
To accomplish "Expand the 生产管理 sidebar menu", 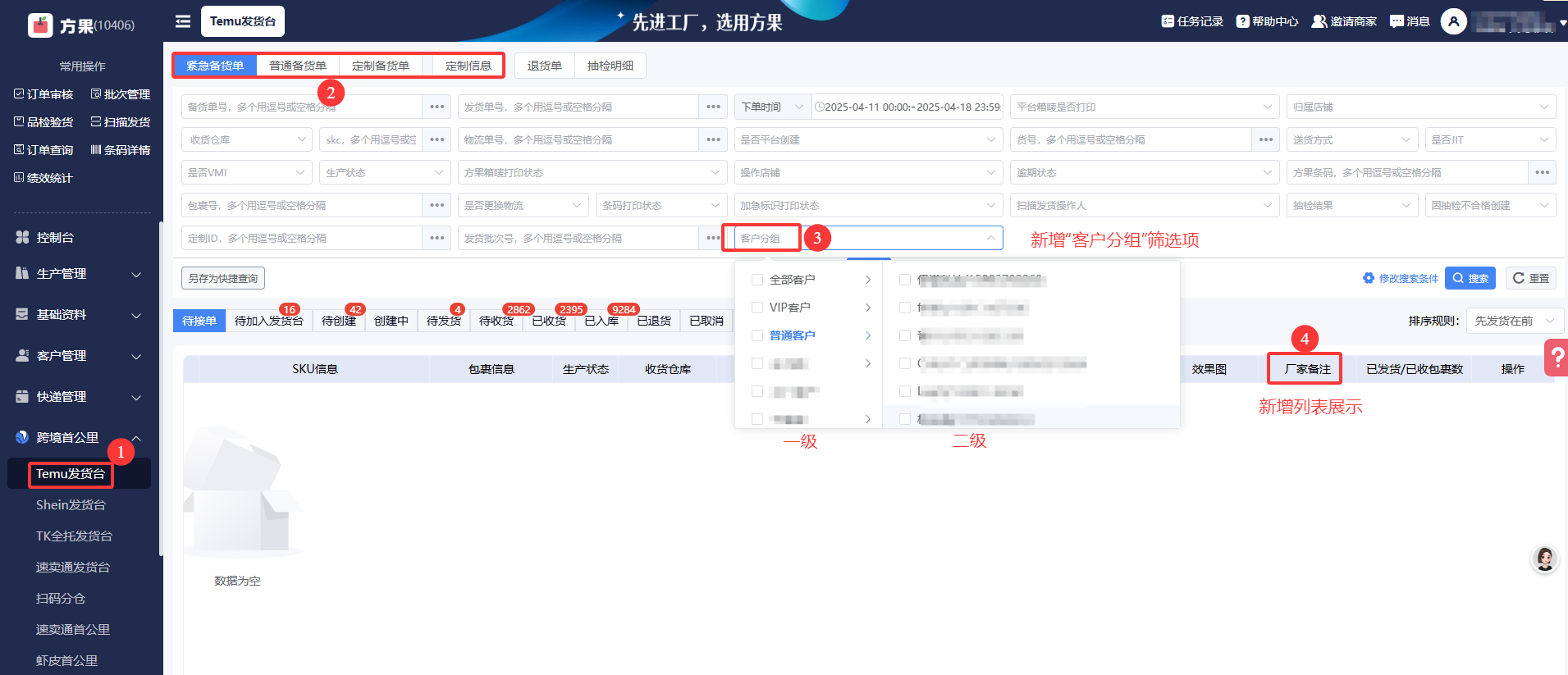I will [x=79, y=274].
